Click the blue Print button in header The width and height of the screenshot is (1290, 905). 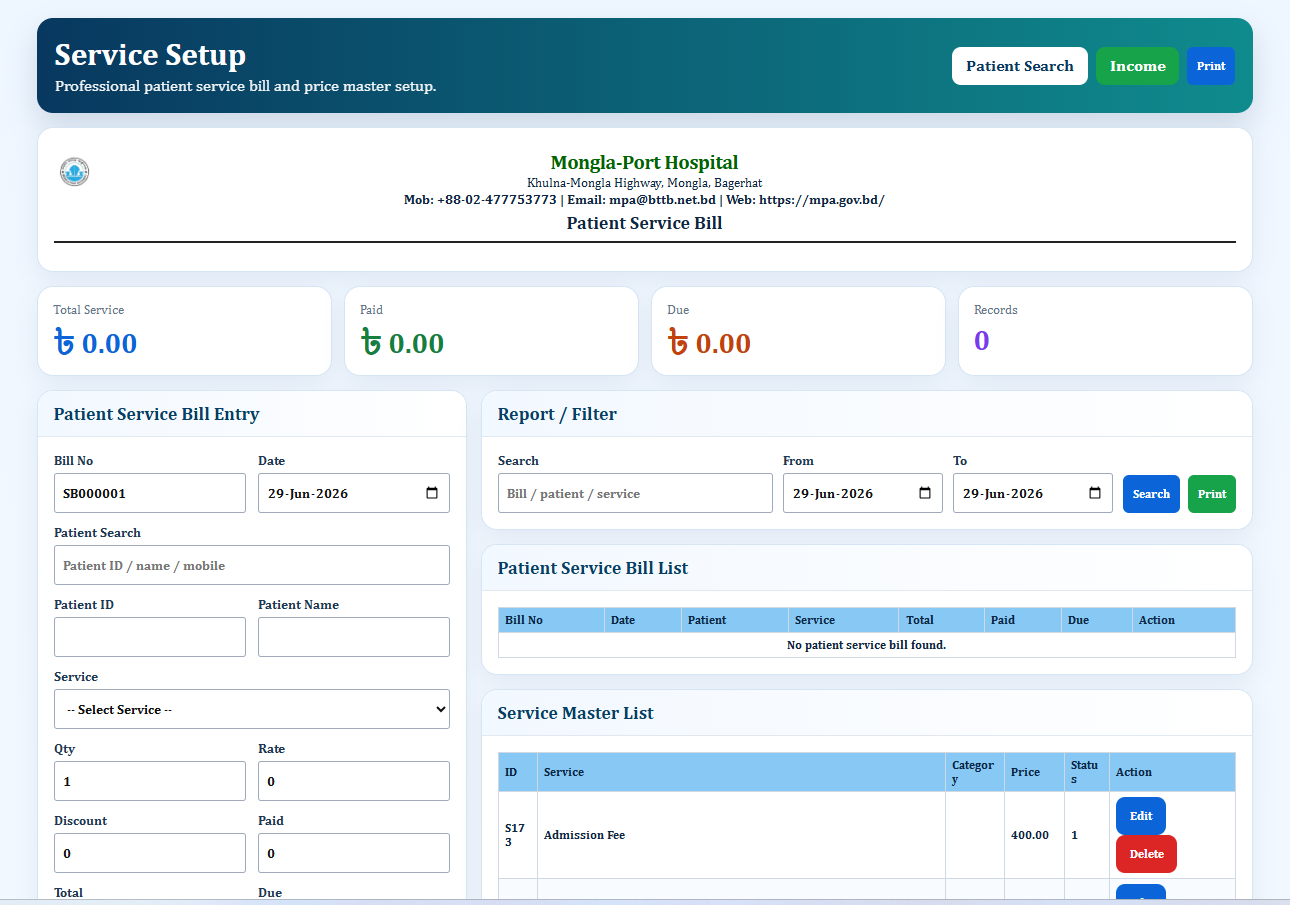[1211, 66]
